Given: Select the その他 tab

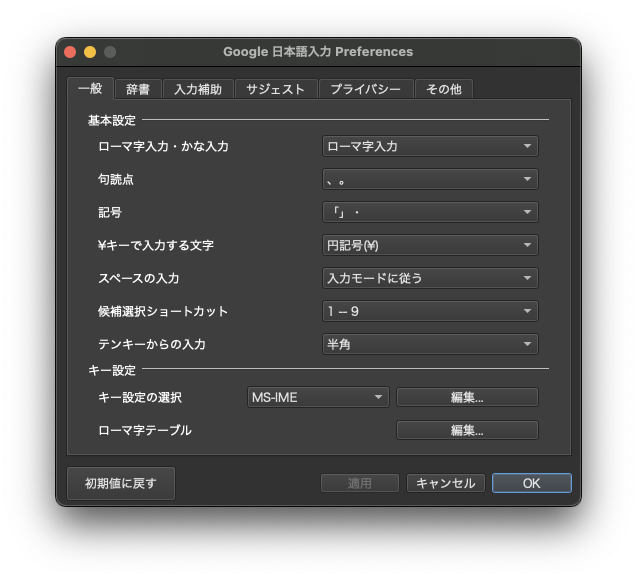Looking at the screenshot, I should point(444,89).
